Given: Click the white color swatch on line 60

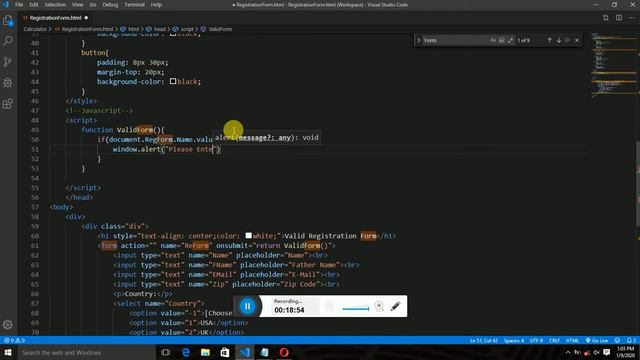Looking at the screenshot, I should (x=249, y=236).
